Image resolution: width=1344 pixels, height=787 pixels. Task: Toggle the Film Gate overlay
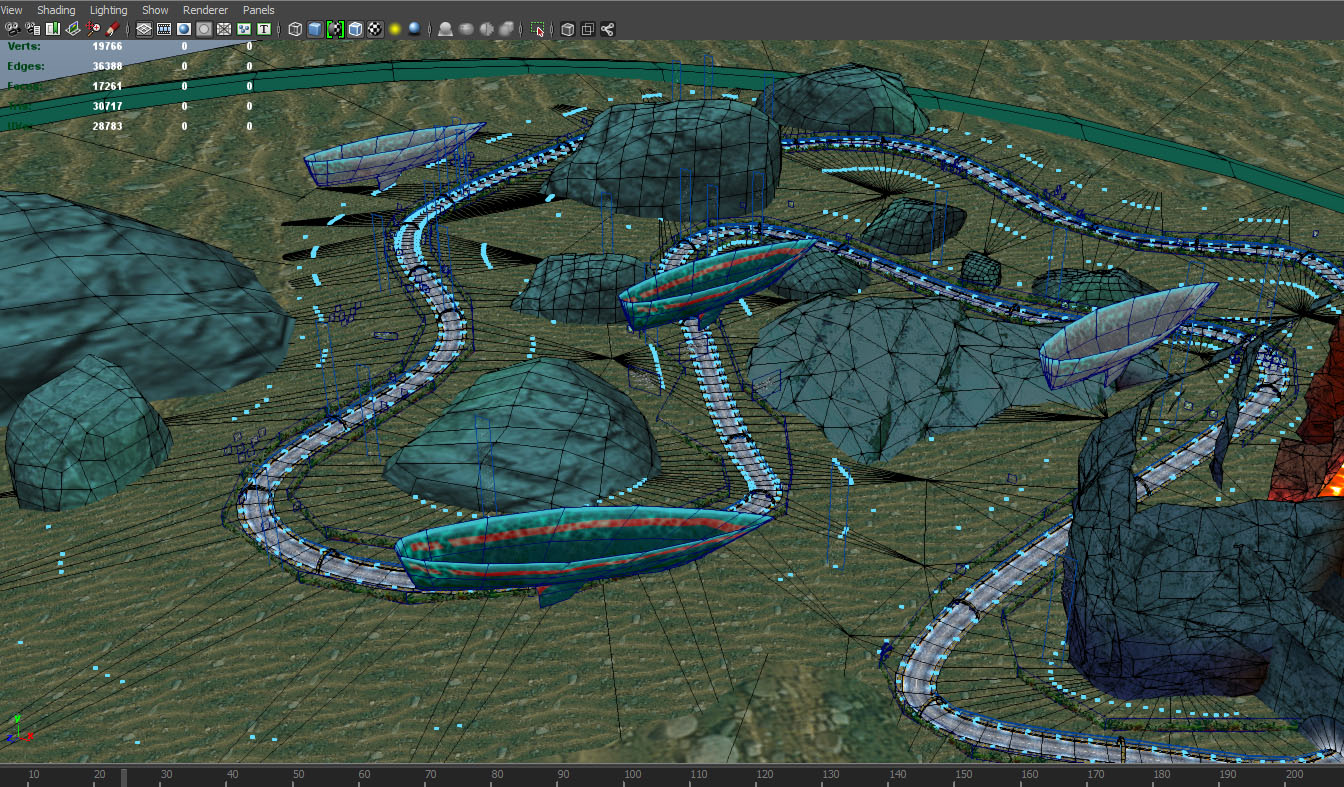[x=164, y=29]
